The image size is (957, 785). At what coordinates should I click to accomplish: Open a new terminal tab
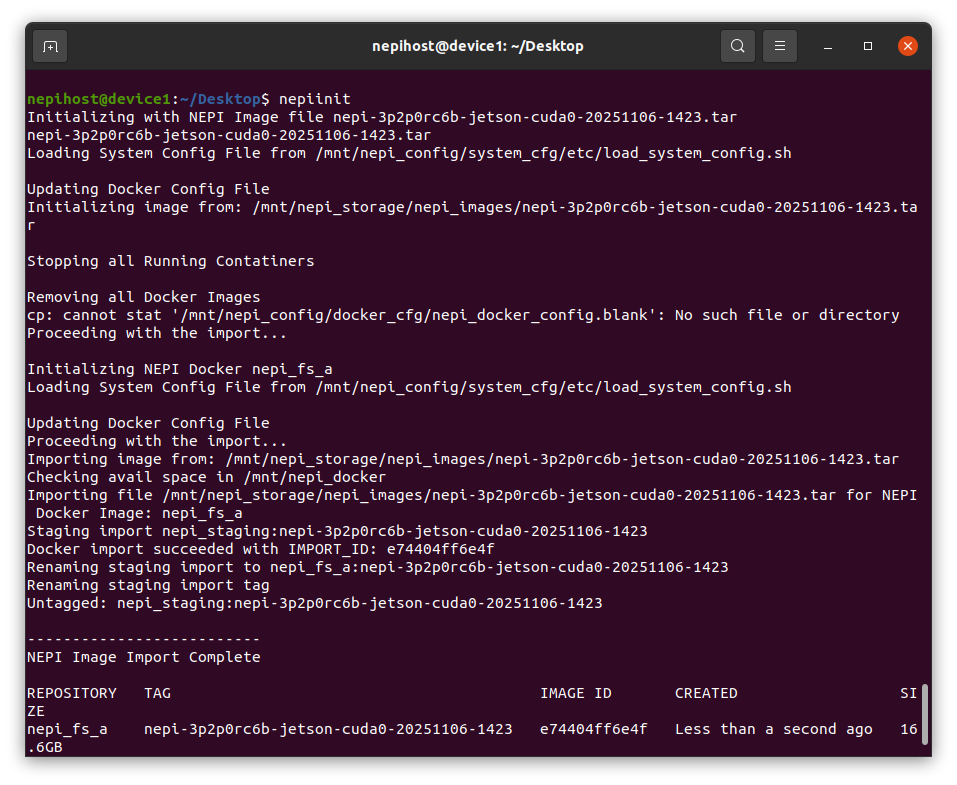[49, 45]
